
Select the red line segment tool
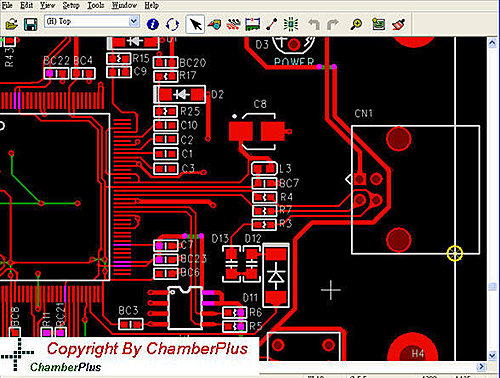[272, 24]
